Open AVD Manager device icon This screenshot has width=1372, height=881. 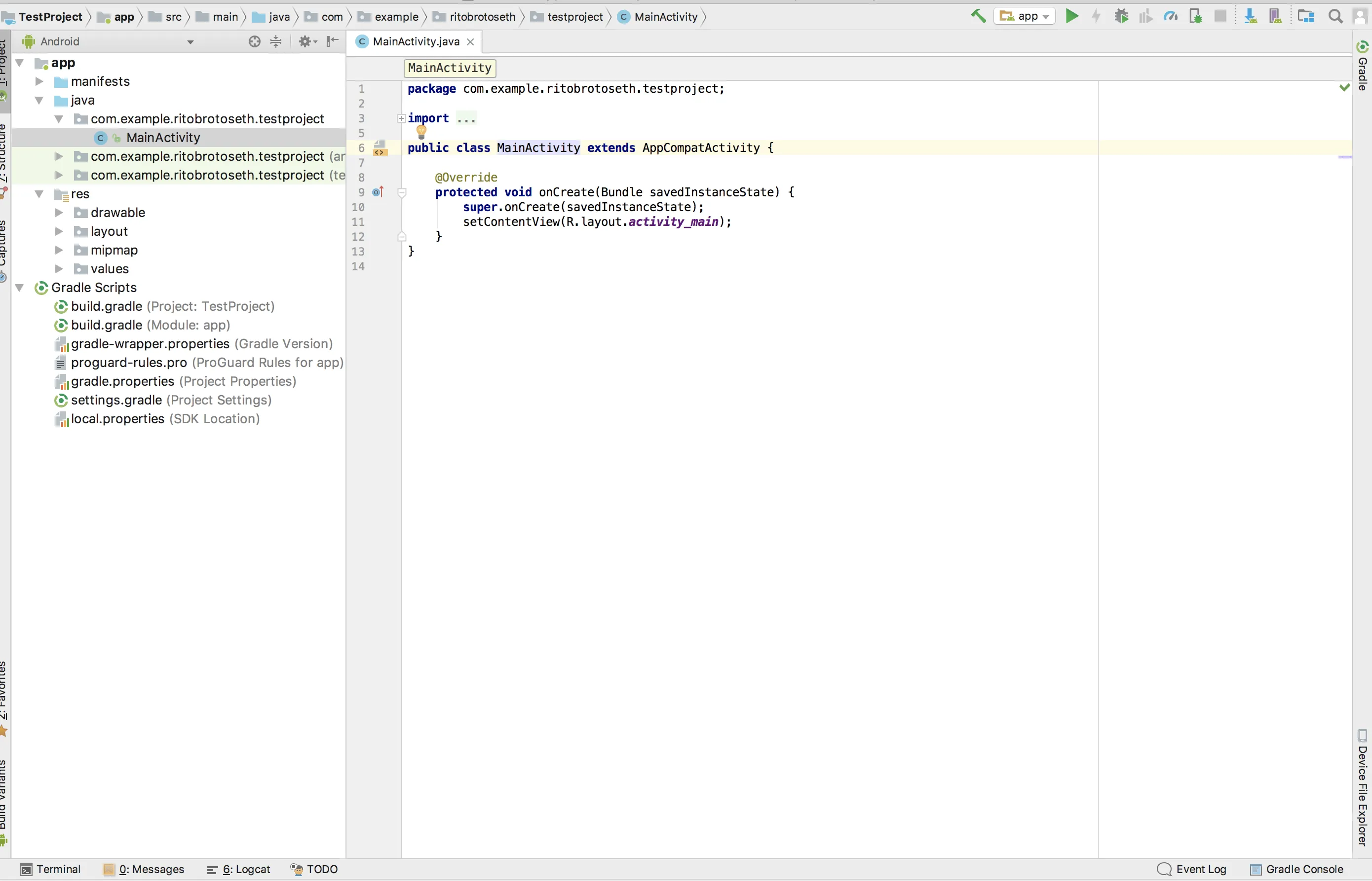(x=1275, y=16)
